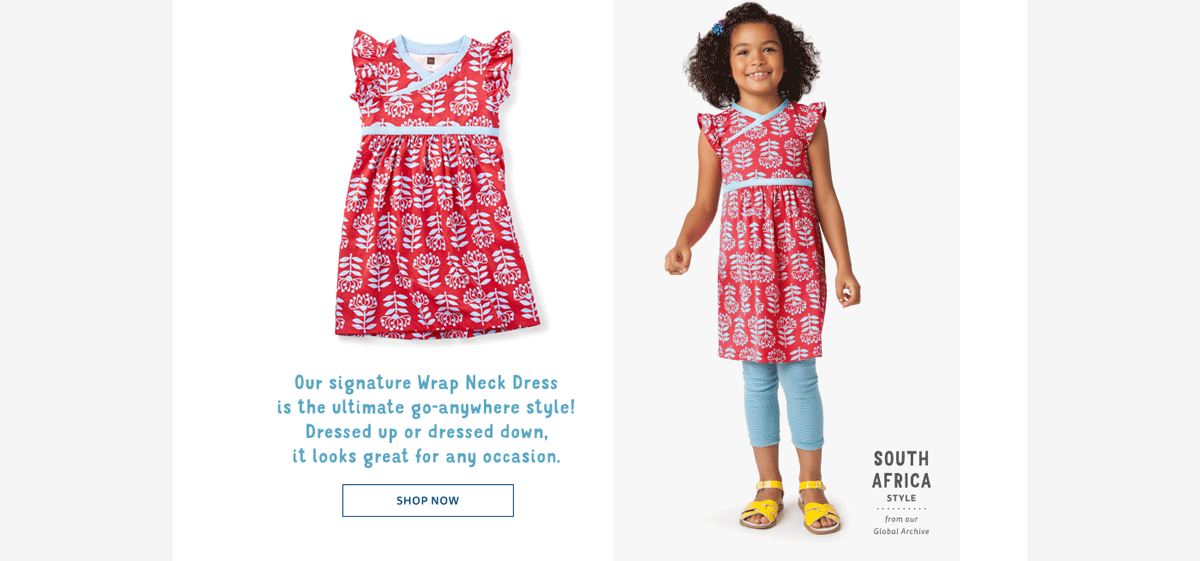Viewport: 1200px width, 561px height.
Task: Click the model's blue striped leggings
Action: [783, 406]
